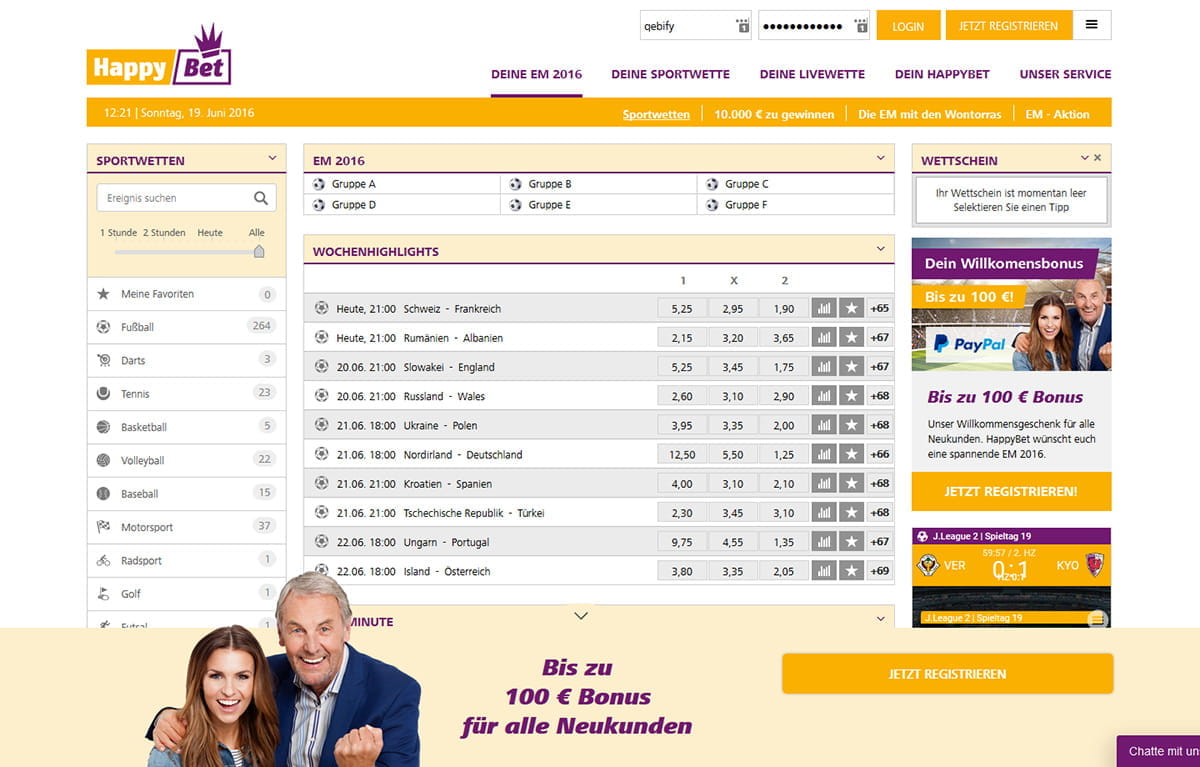
Task: Open the 10.000 € zu gewinnen link
Action: pyautogui.click(x=774, y=114)
